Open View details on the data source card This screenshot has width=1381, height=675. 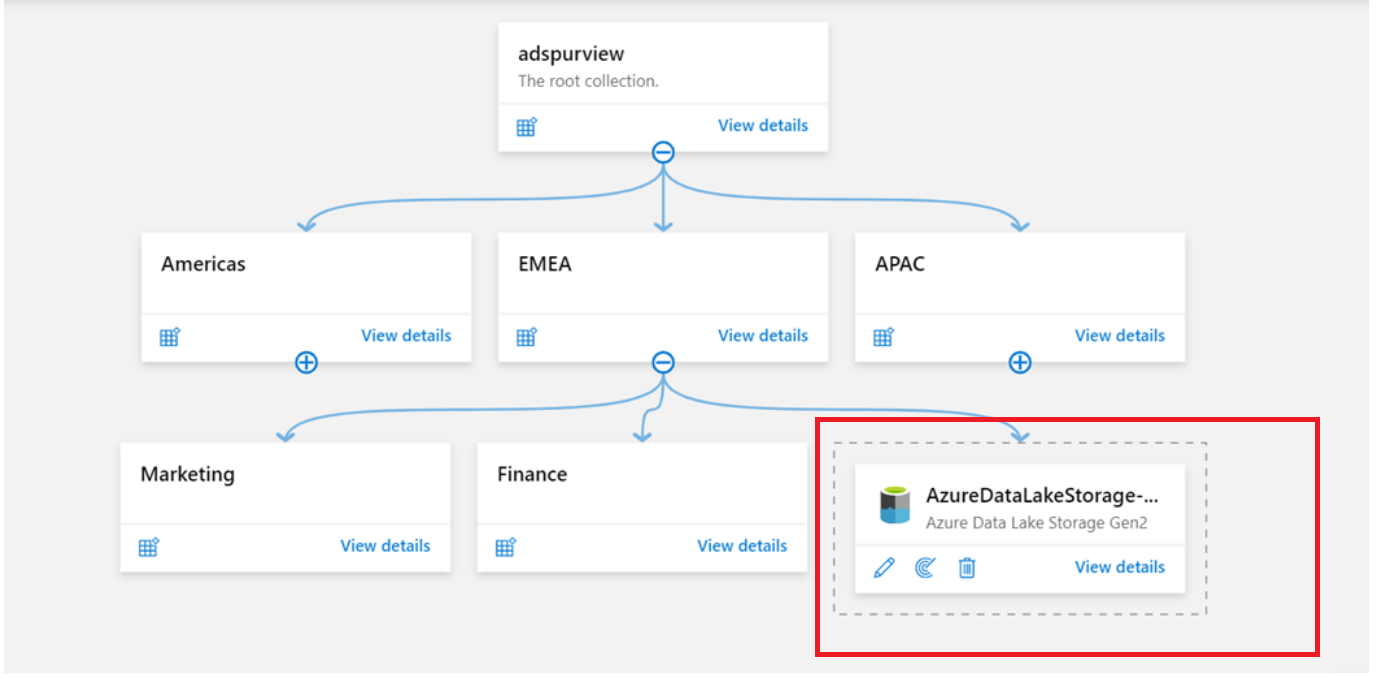[1119, 567]
